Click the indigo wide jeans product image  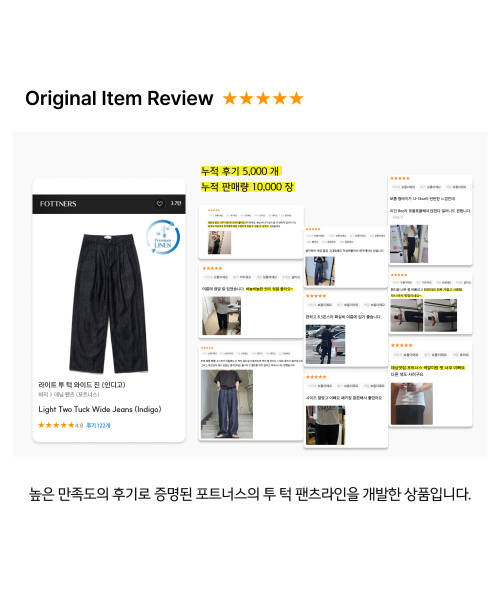(x=109, y=303)
